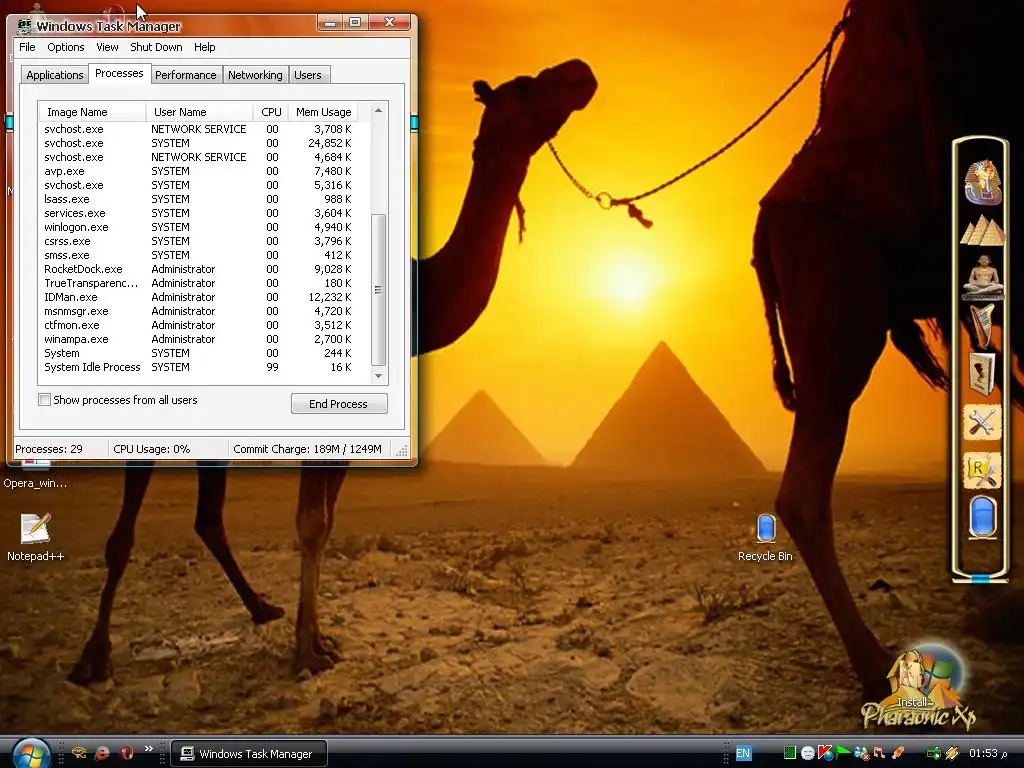Sort by CPU column header
The height and width of the screenshot is (768, 1024).
[271, 112]
